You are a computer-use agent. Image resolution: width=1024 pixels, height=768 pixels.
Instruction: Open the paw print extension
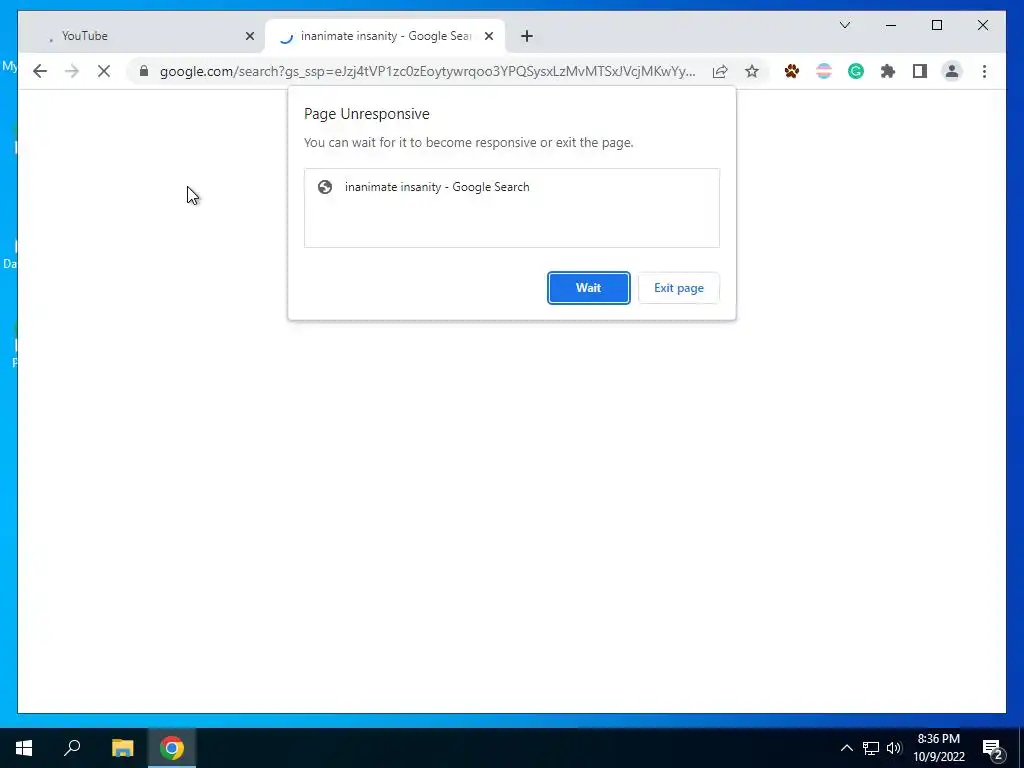coord(792,71)
